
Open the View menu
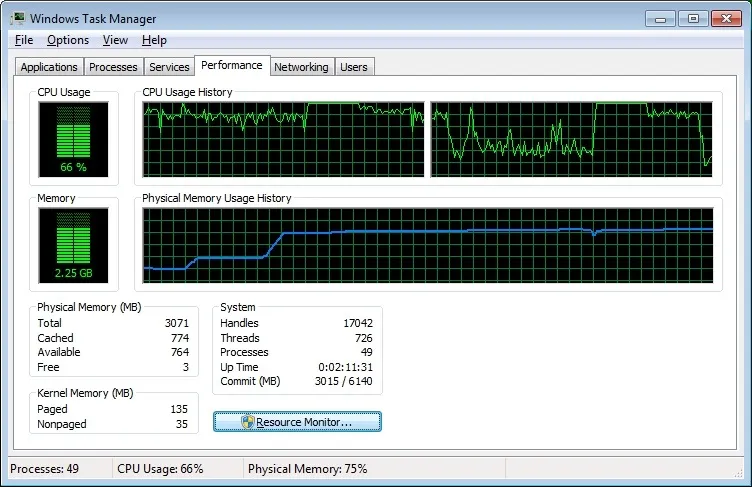(115, 40)
